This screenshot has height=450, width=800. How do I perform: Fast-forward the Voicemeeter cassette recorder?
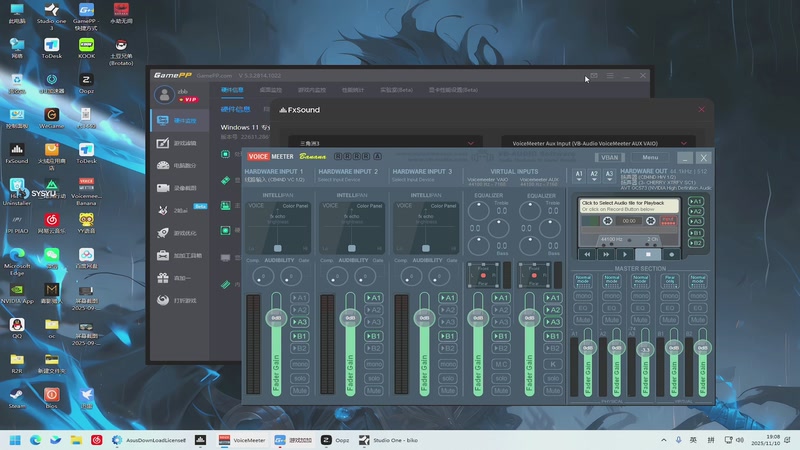(x=606, y=254)
